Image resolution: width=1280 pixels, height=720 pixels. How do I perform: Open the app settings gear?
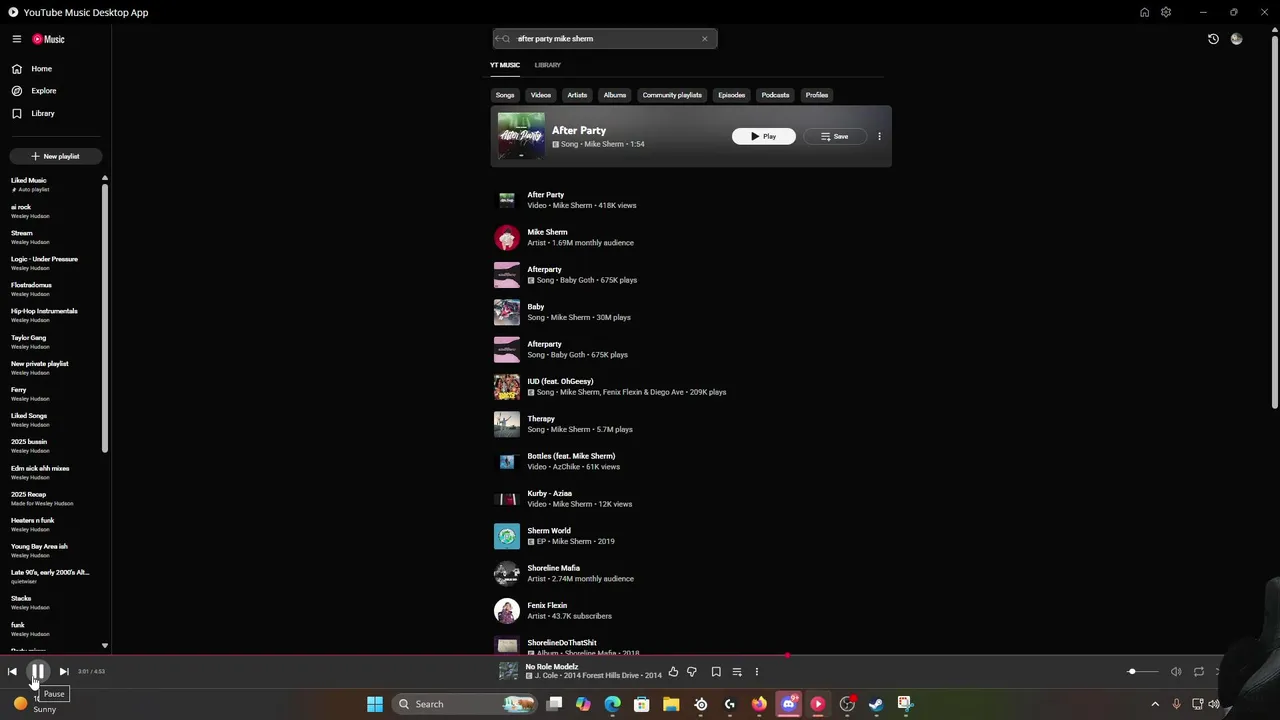pos(1166,12)
